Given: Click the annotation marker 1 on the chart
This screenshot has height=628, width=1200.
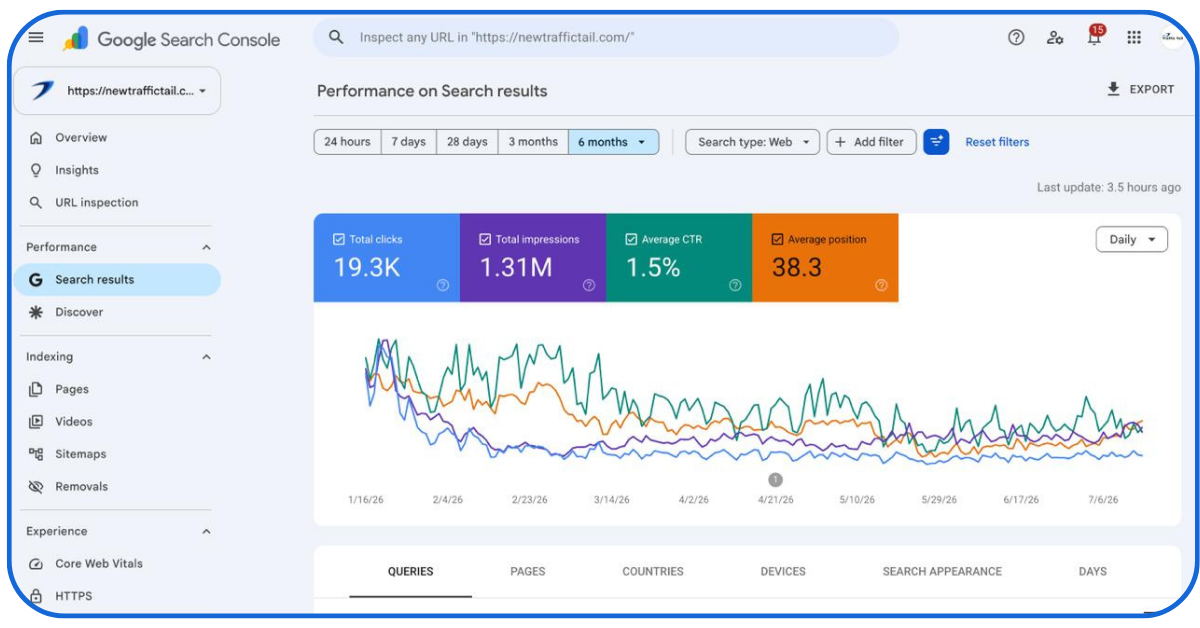Looking at the screenshot, I should [x=775, y=480].
